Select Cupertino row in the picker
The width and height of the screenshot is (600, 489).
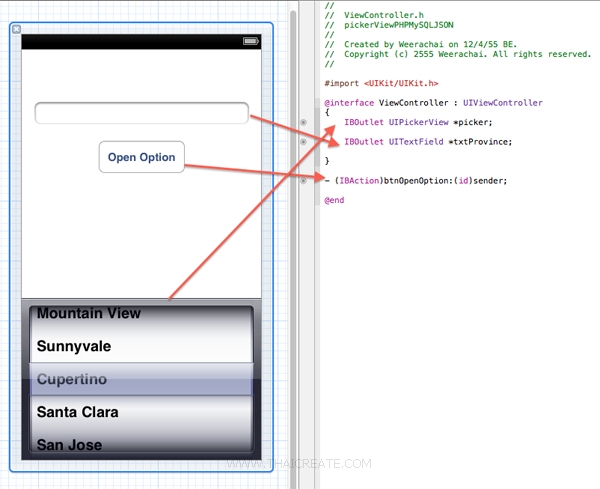click(x=141, y=379)
